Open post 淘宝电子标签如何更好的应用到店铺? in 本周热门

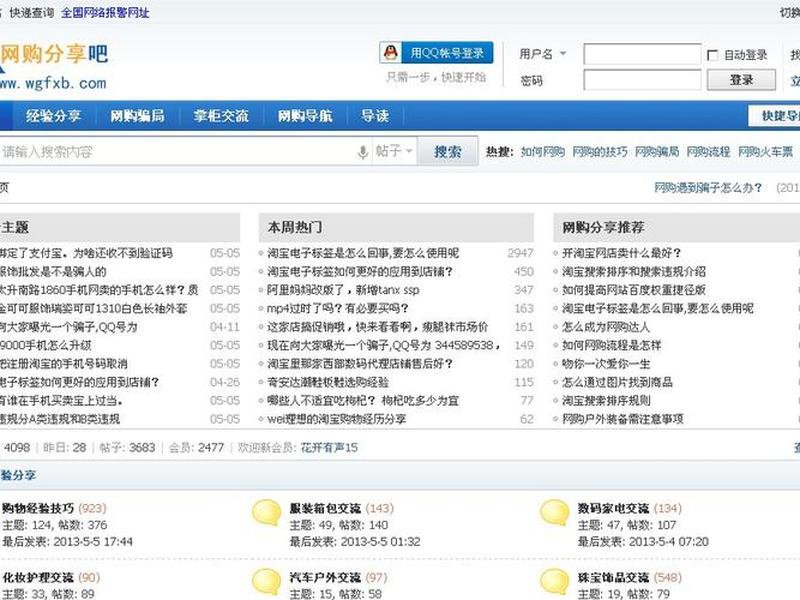360,271
